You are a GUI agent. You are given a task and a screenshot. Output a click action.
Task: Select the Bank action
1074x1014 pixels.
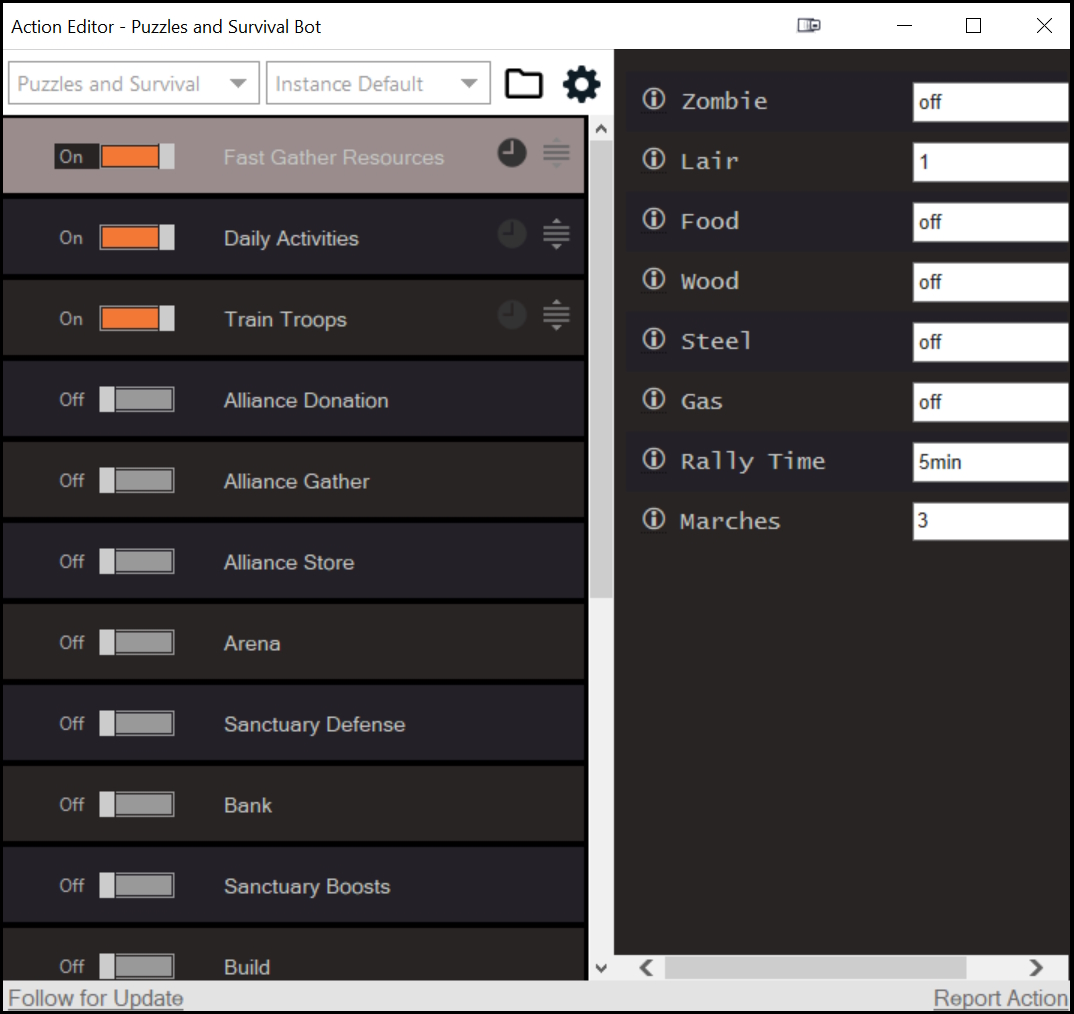coord(294,804)
